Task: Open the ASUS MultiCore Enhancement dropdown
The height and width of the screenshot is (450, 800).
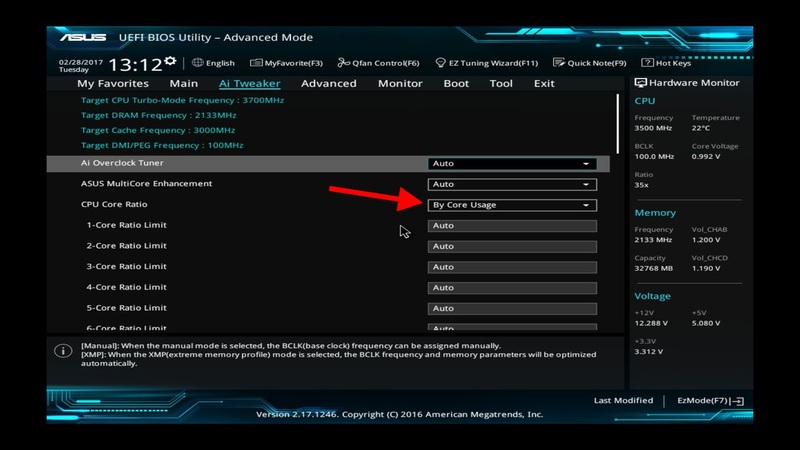Action: tap(512, 184)
